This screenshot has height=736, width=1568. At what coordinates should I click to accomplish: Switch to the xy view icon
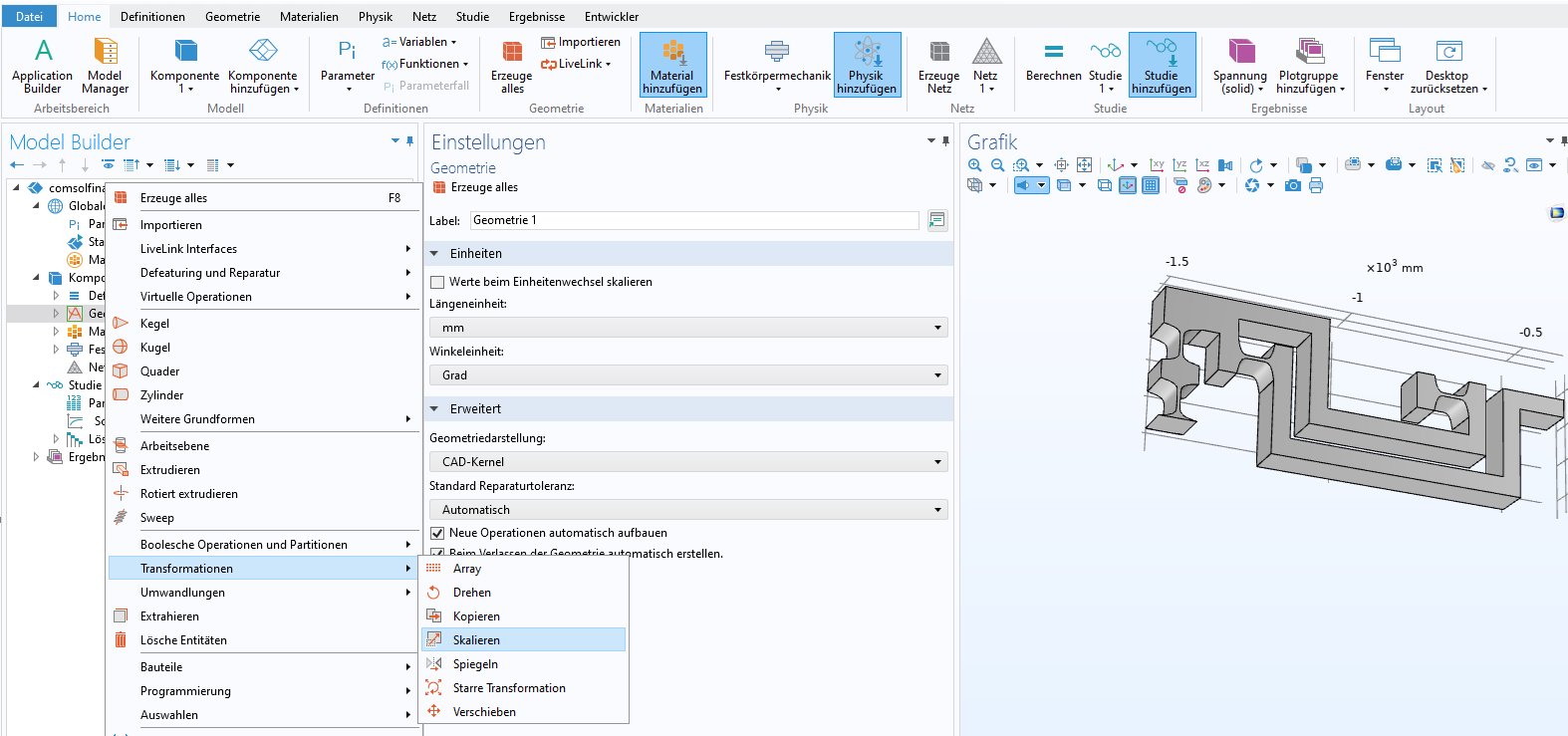(x=1157, y=165)
